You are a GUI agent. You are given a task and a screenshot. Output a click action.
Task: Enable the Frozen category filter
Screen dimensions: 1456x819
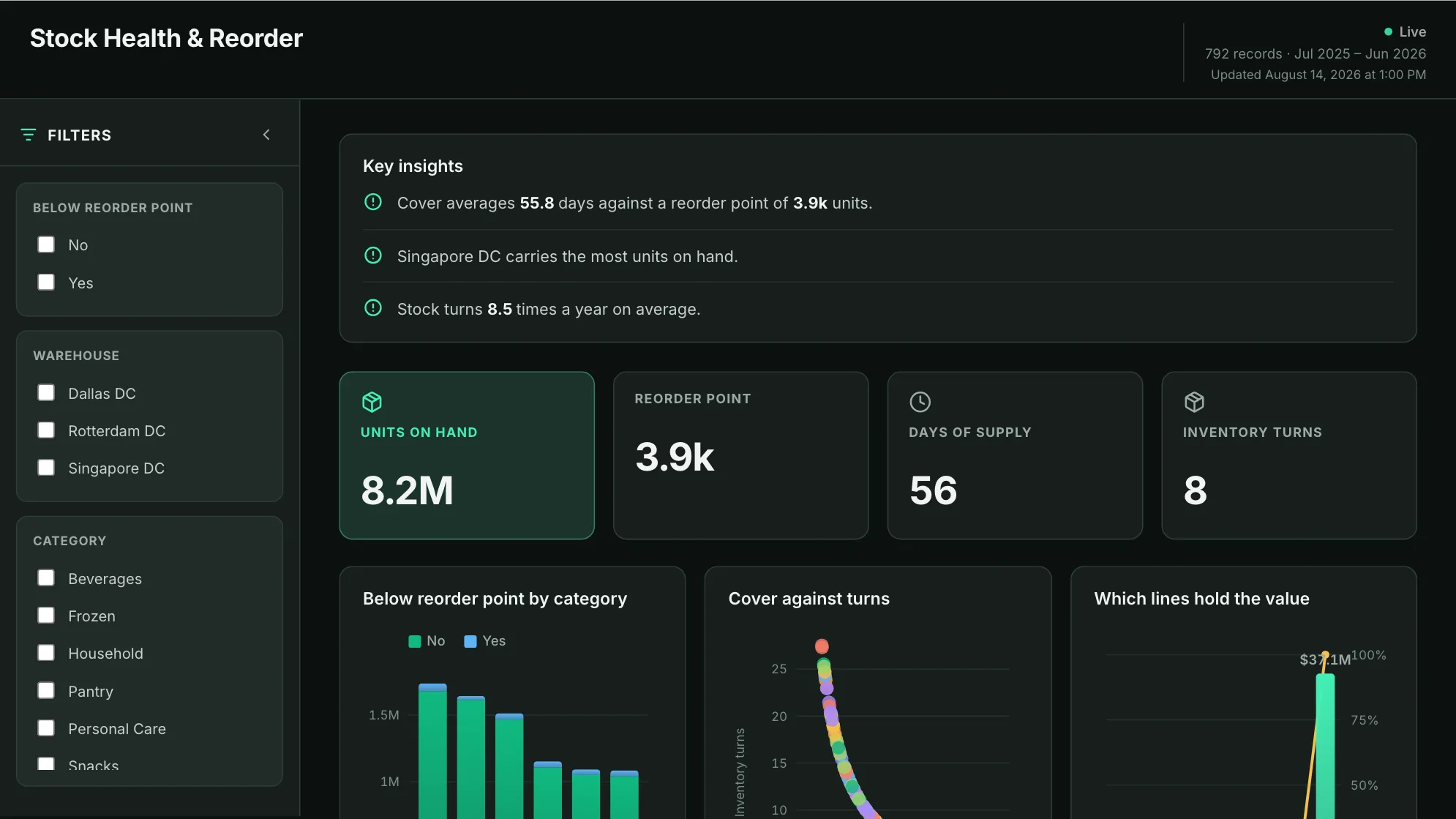pos(46,616)
